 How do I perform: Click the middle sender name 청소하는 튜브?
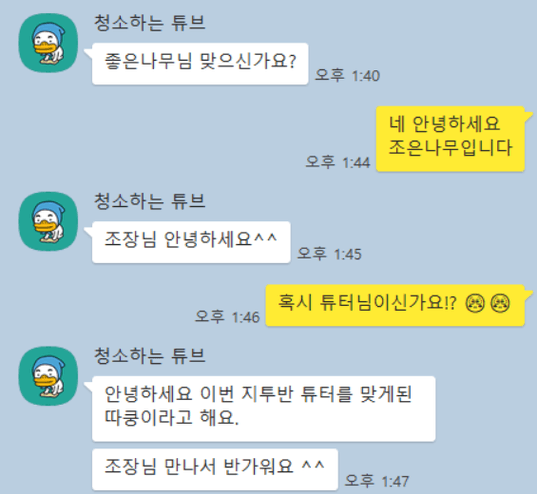(x=150, y=201)
